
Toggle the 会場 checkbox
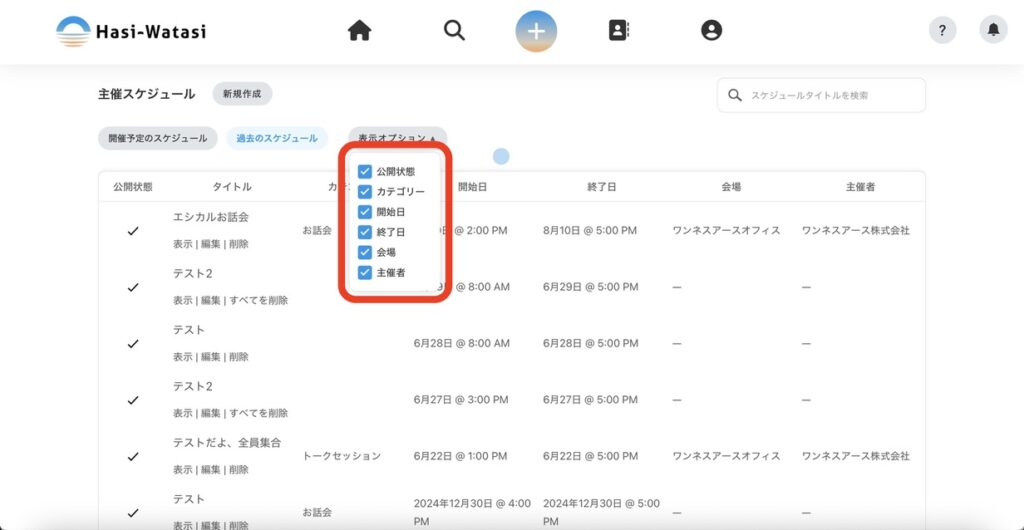365,252
